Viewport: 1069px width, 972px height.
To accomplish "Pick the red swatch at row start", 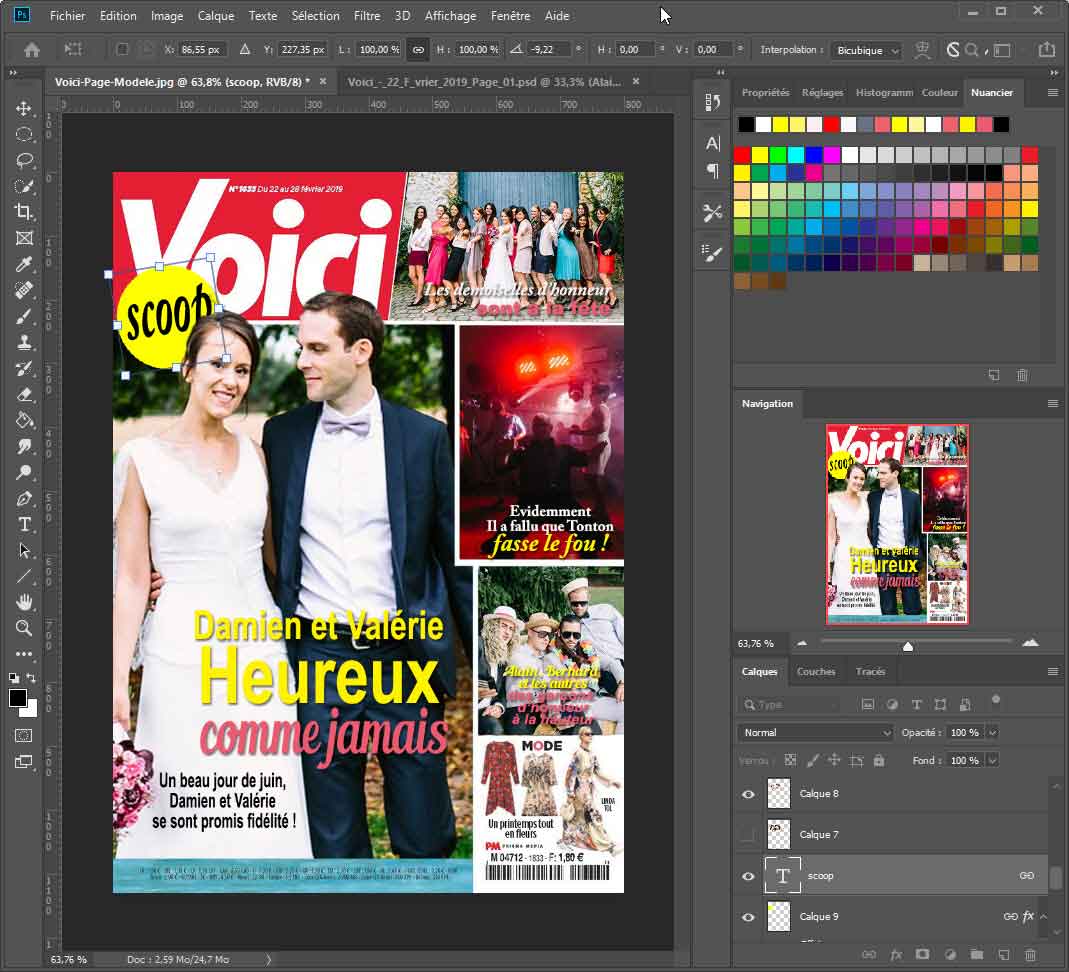I will coord(742,155).
